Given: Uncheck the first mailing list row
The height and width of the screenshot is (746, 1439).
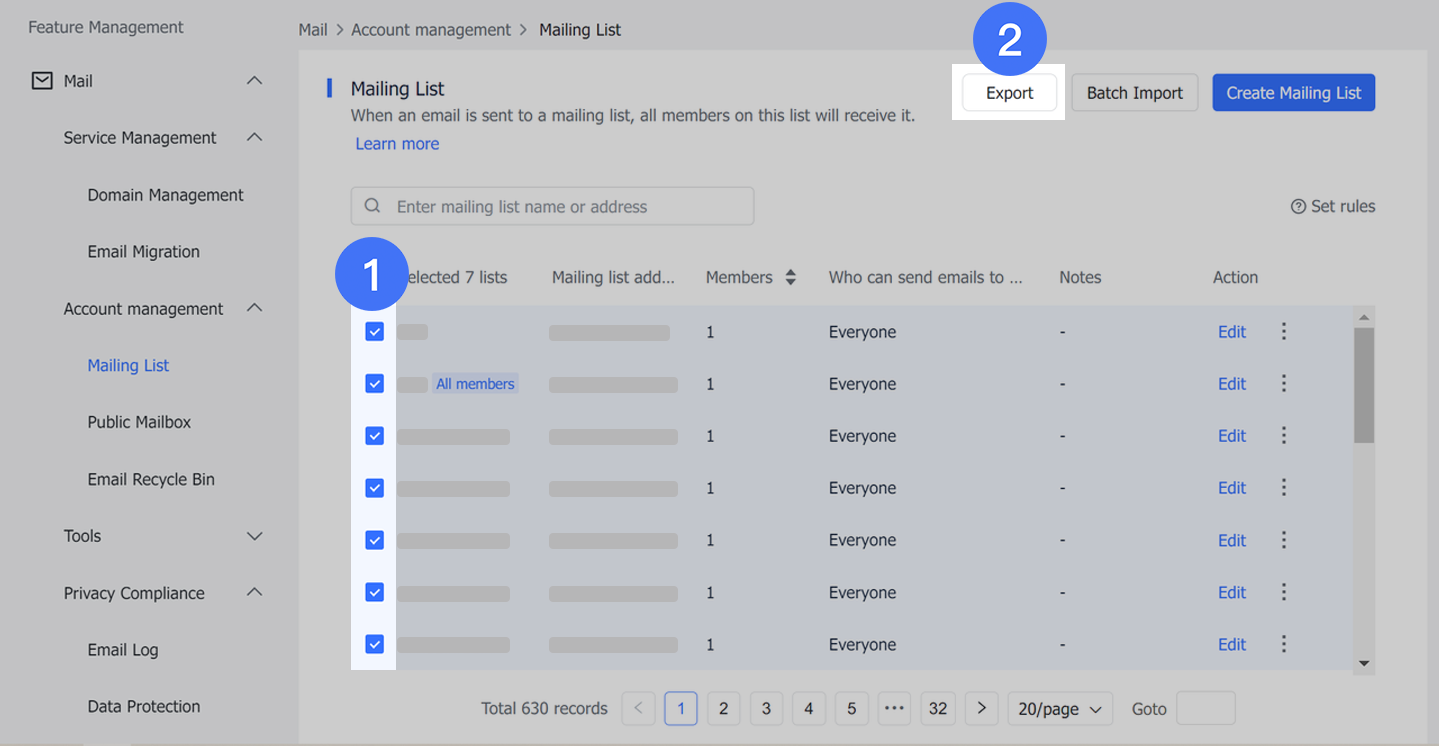Looking at the screenshot, I should (374, 331).
